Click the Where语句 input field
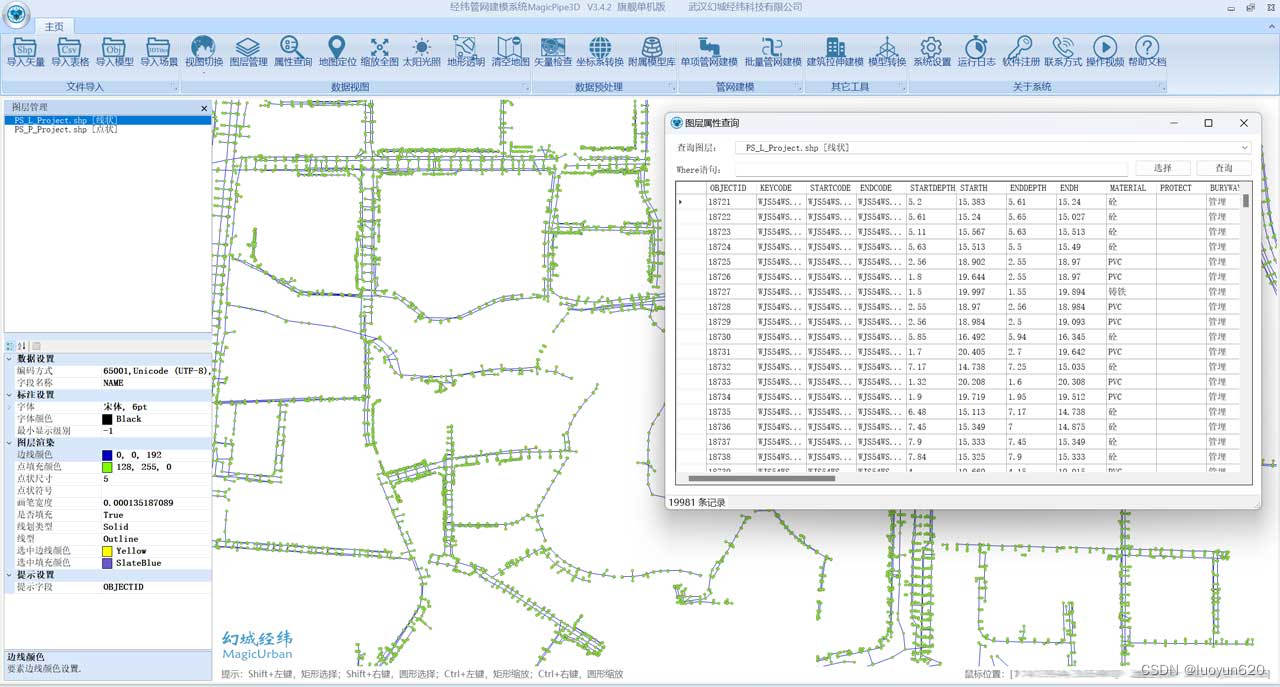Viewport: 1280px width, 687px height. (x=932, y=169)
